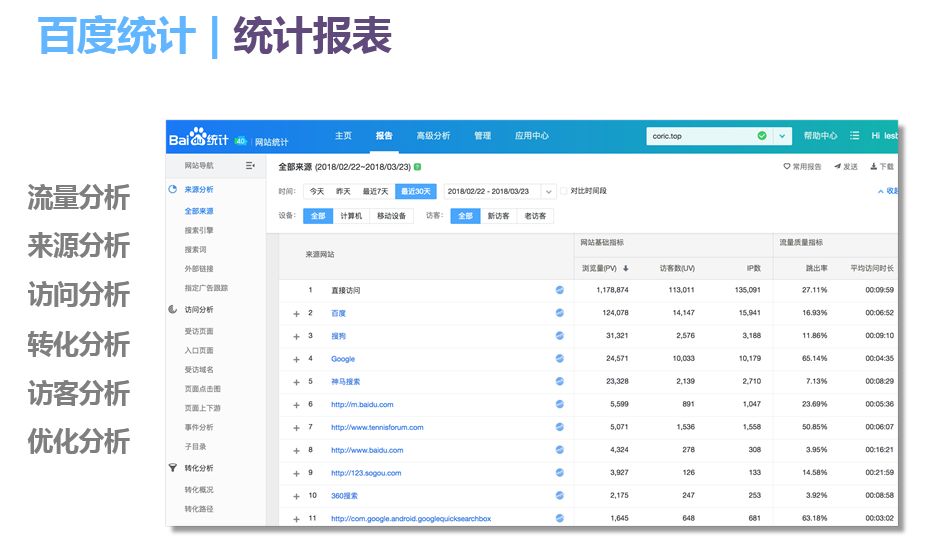This screenshot has height=550, width=932.
Task: Open the 主页 nav tab
Action: [x=343, y=136]
